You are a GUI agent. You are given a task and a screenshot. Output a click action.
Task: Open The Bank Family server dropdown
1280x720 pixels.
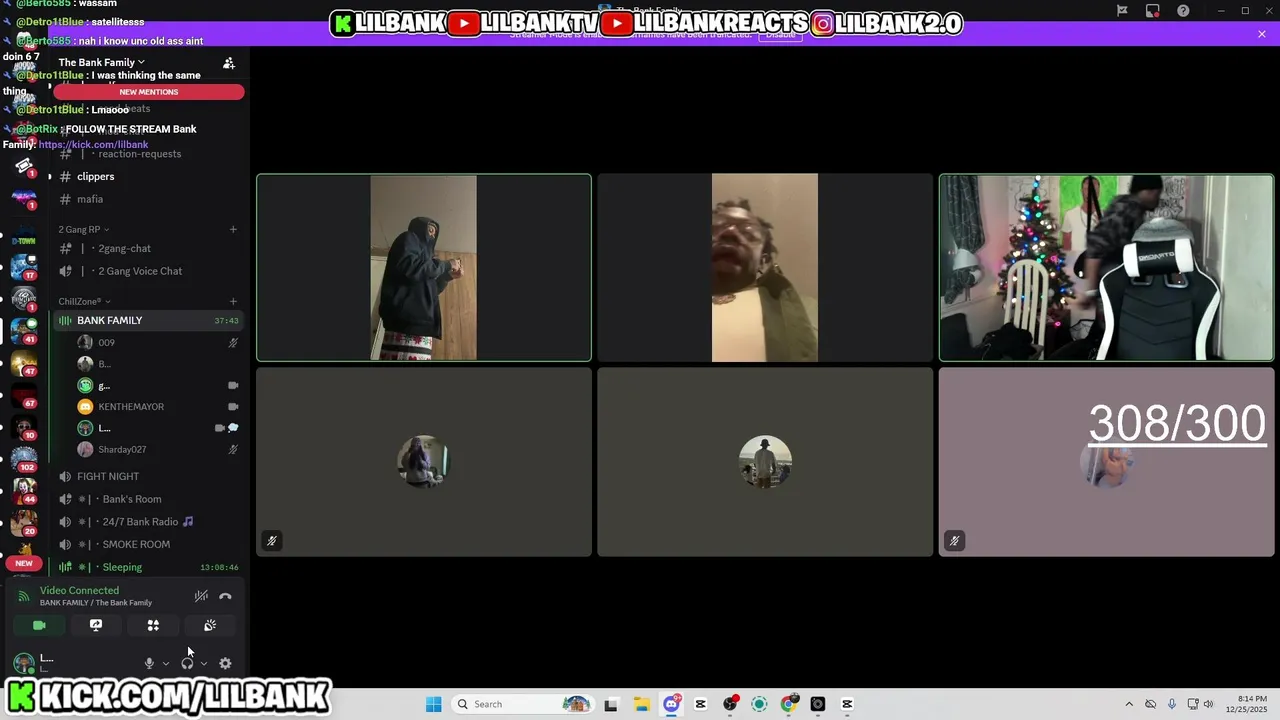[x=101, y=62]
